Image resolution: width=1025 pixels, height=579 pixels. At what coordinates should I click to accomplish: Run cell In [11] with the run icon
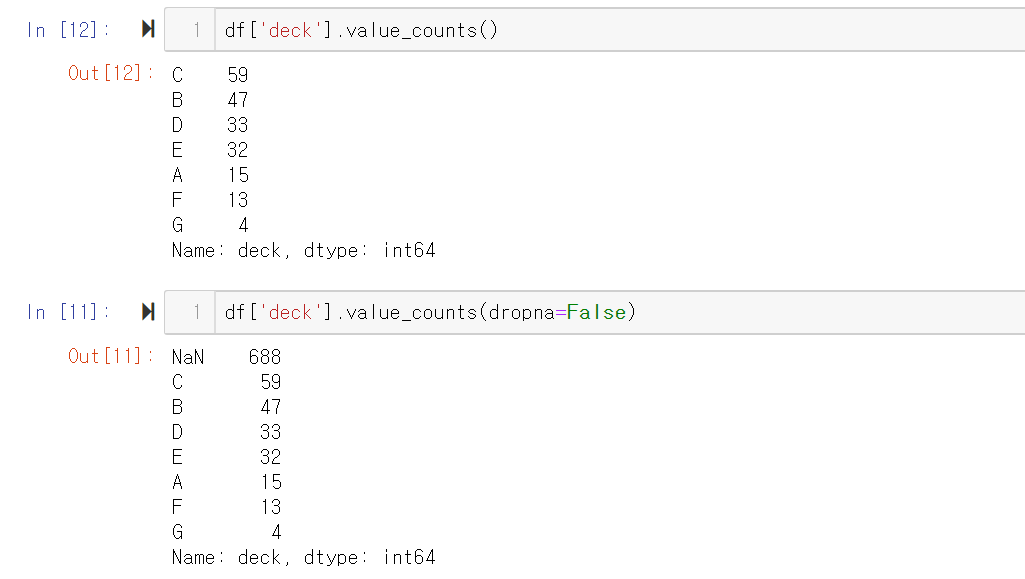148,312
